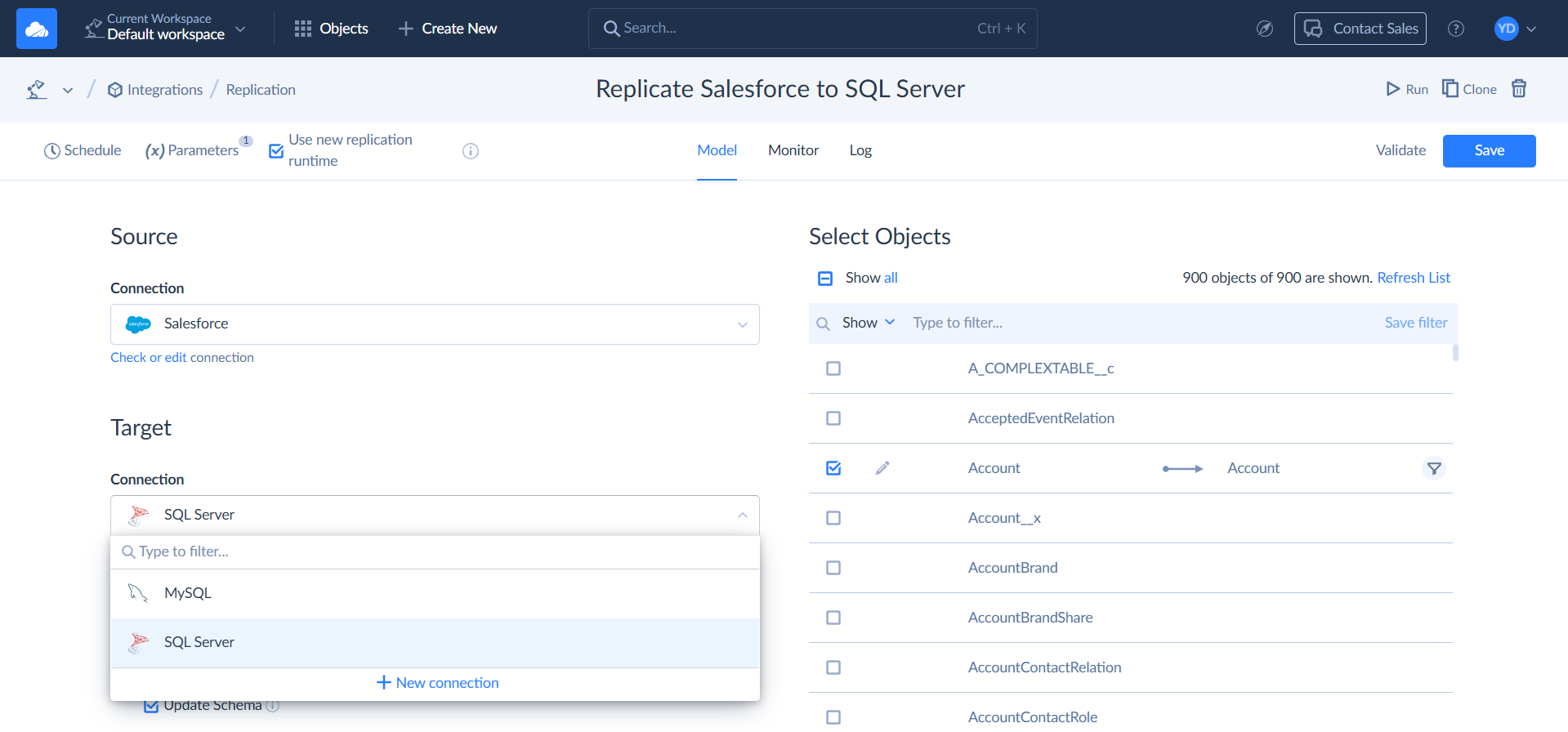Click the MySQL dolphin icon
Image resolution: width=1568 pixels, height=732 pixels.
pos(138,593)
